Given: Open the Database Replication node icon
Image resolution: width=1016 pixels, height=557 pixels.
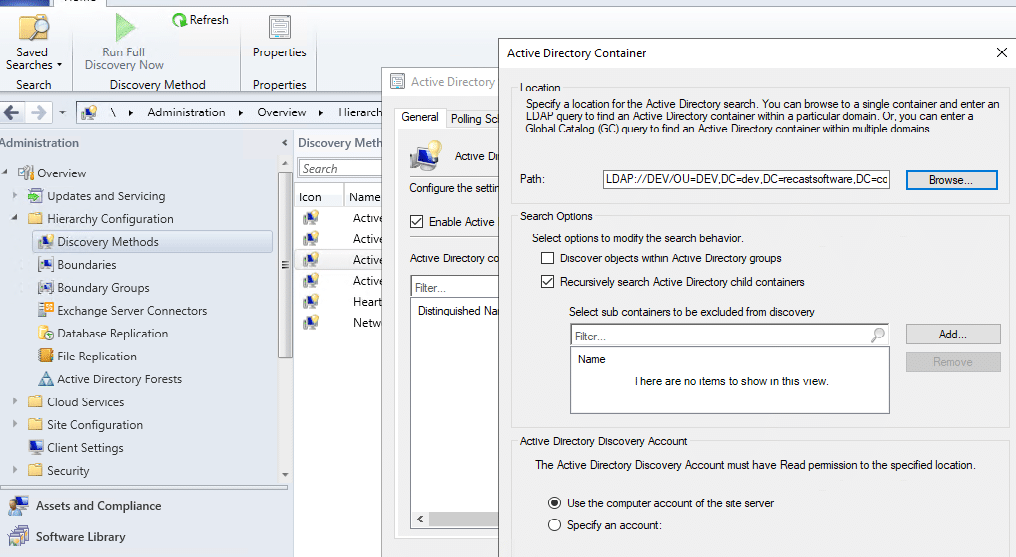Looking at the screenshot, I should tap(45, 333).
